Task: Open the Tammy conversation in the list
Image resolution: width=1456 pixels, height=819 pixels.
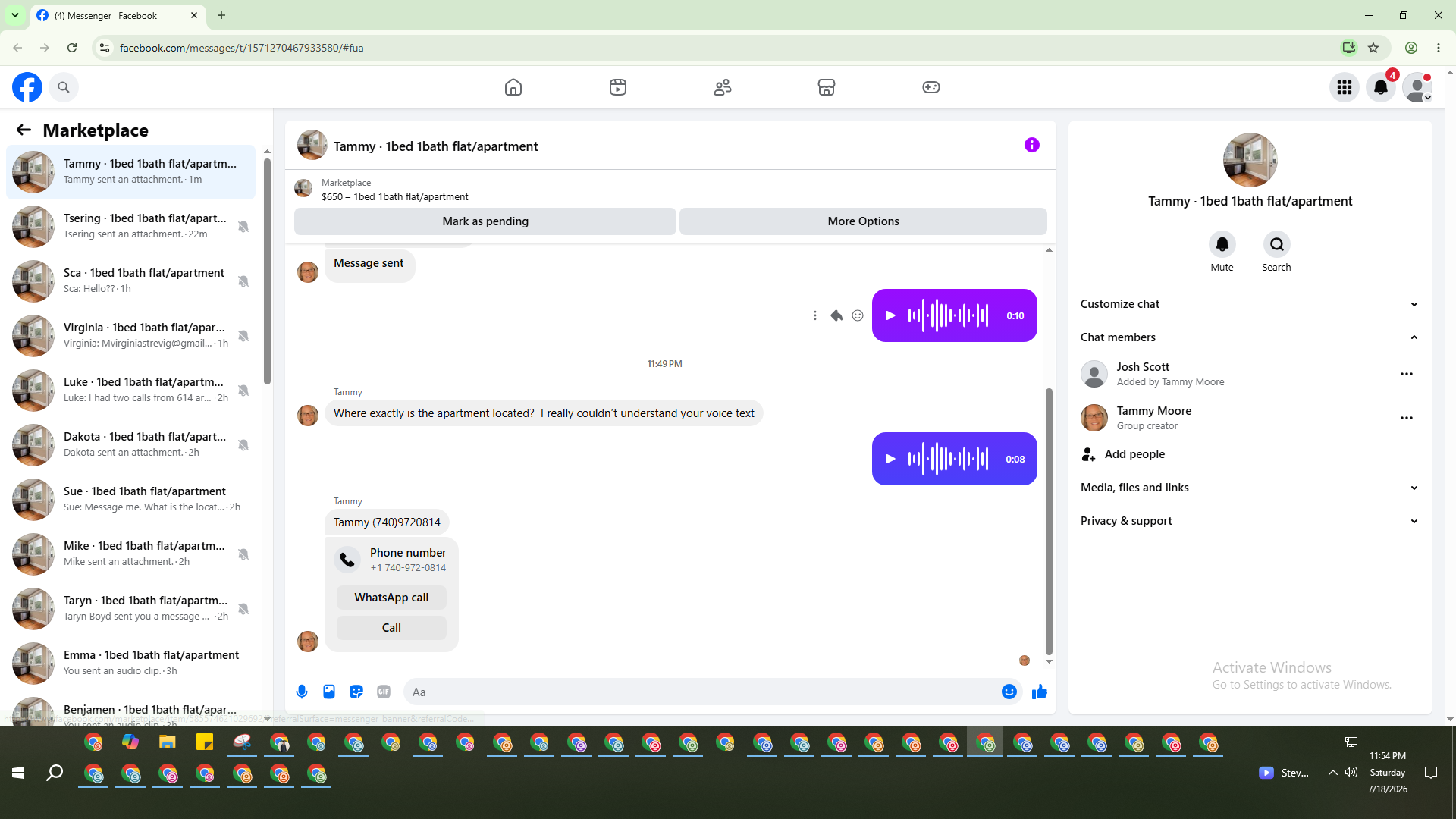Action: [x=130, y=172]
